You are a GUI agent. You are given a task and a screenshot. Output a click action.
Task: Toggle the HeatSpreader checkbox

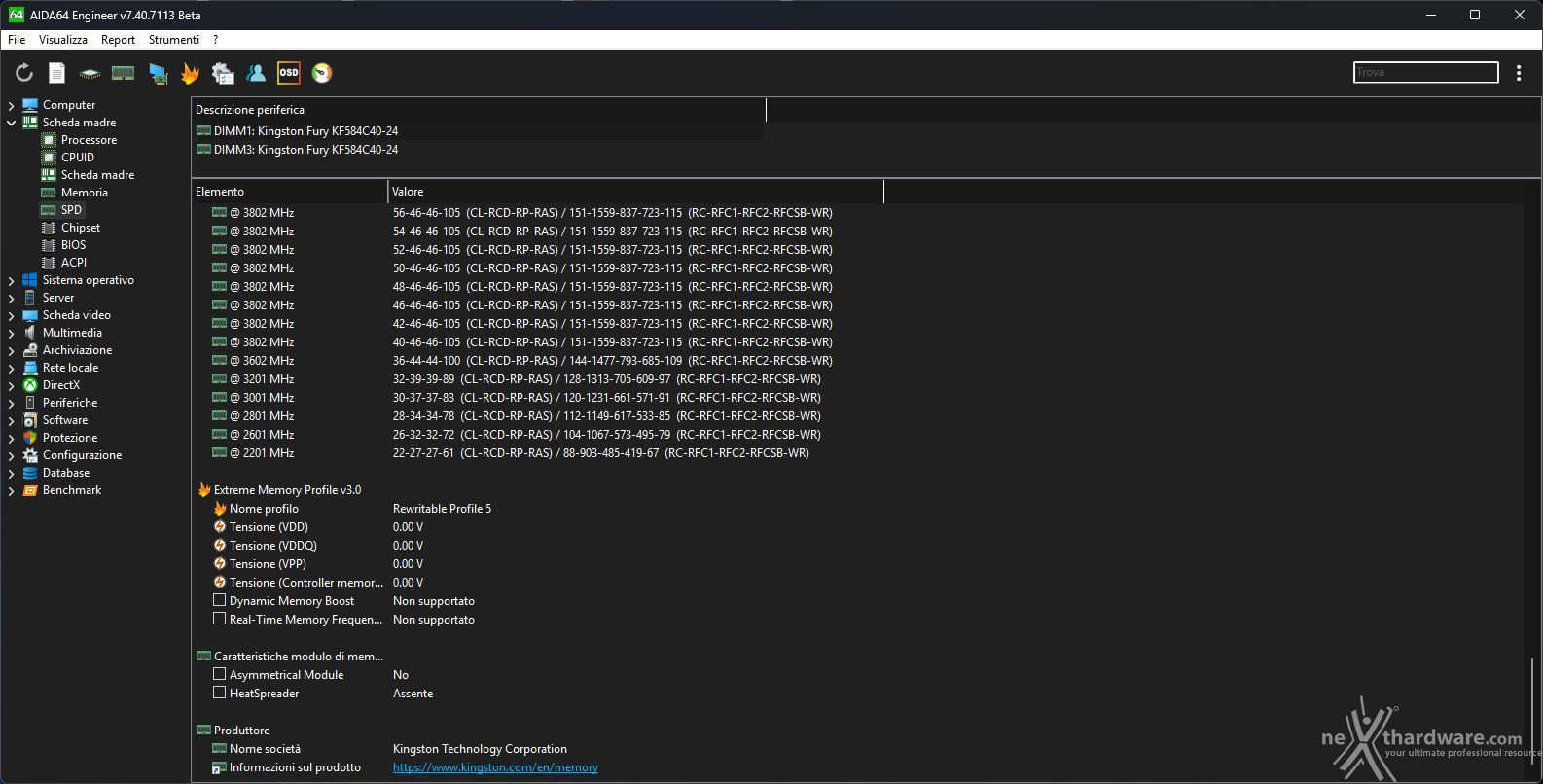(220, 693)
